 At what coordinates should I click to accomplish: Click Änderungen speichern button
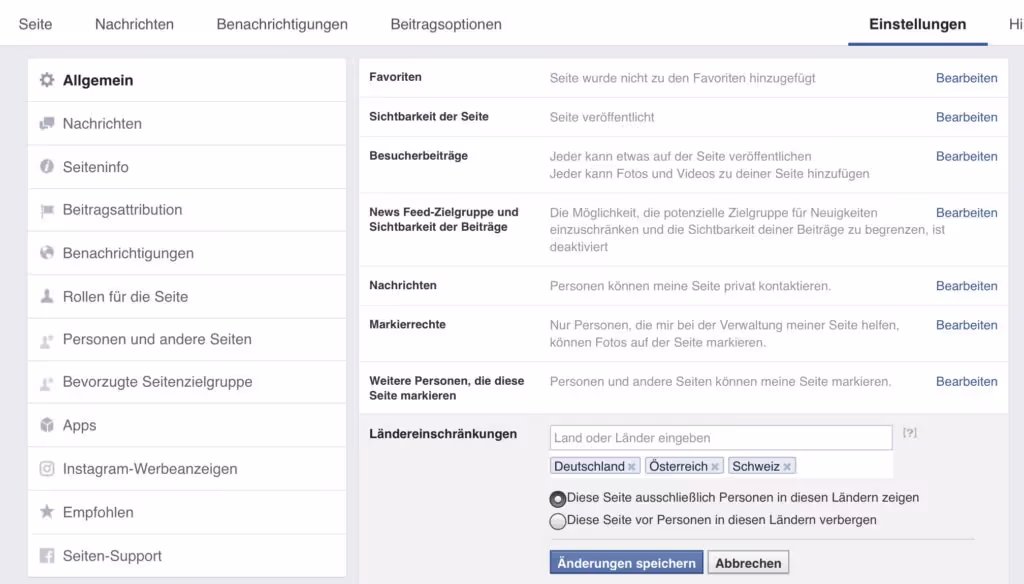[626, 562]
